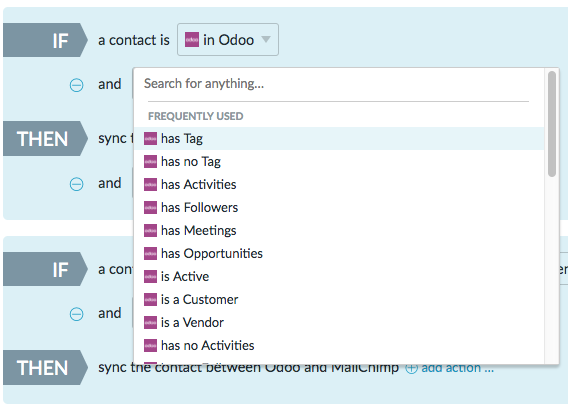Click Odoo logo in 'in Odoo' dropdown
Viewport: 568px width, 411px height.
[x=192, y=39]
